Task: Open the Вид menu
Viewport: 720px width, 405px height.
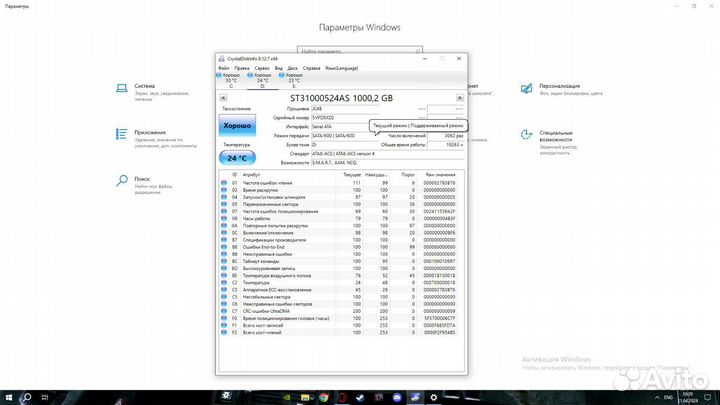Action: (278, 68)
